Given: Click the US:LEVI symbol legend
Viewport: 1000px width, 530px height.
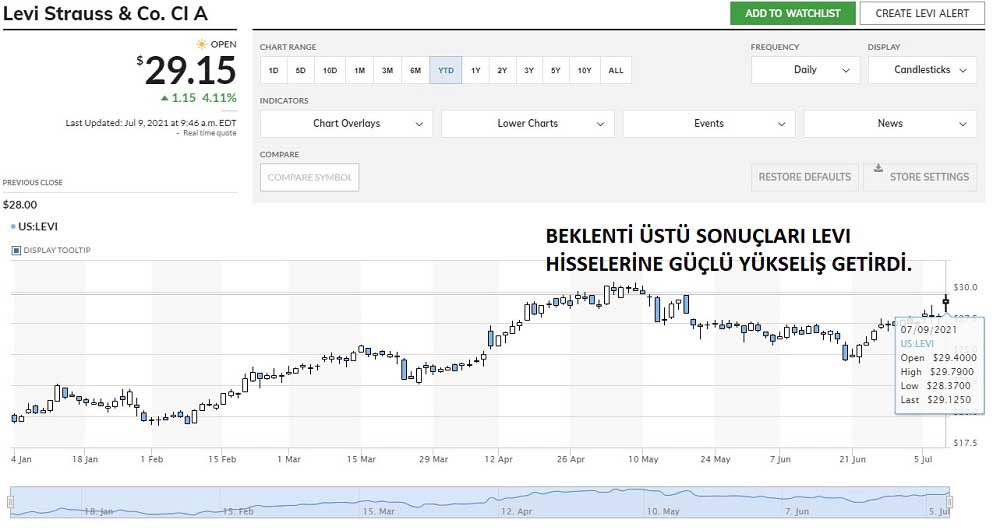Looking at the screenshot, I should tap(34, 226).
